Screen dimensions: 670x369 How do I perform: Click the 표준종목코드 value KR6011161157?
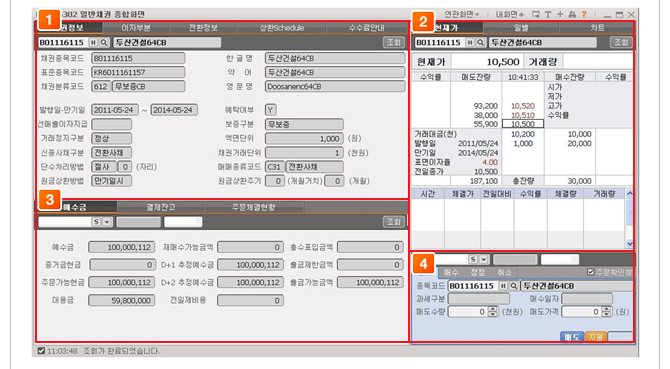coord(138,72)
